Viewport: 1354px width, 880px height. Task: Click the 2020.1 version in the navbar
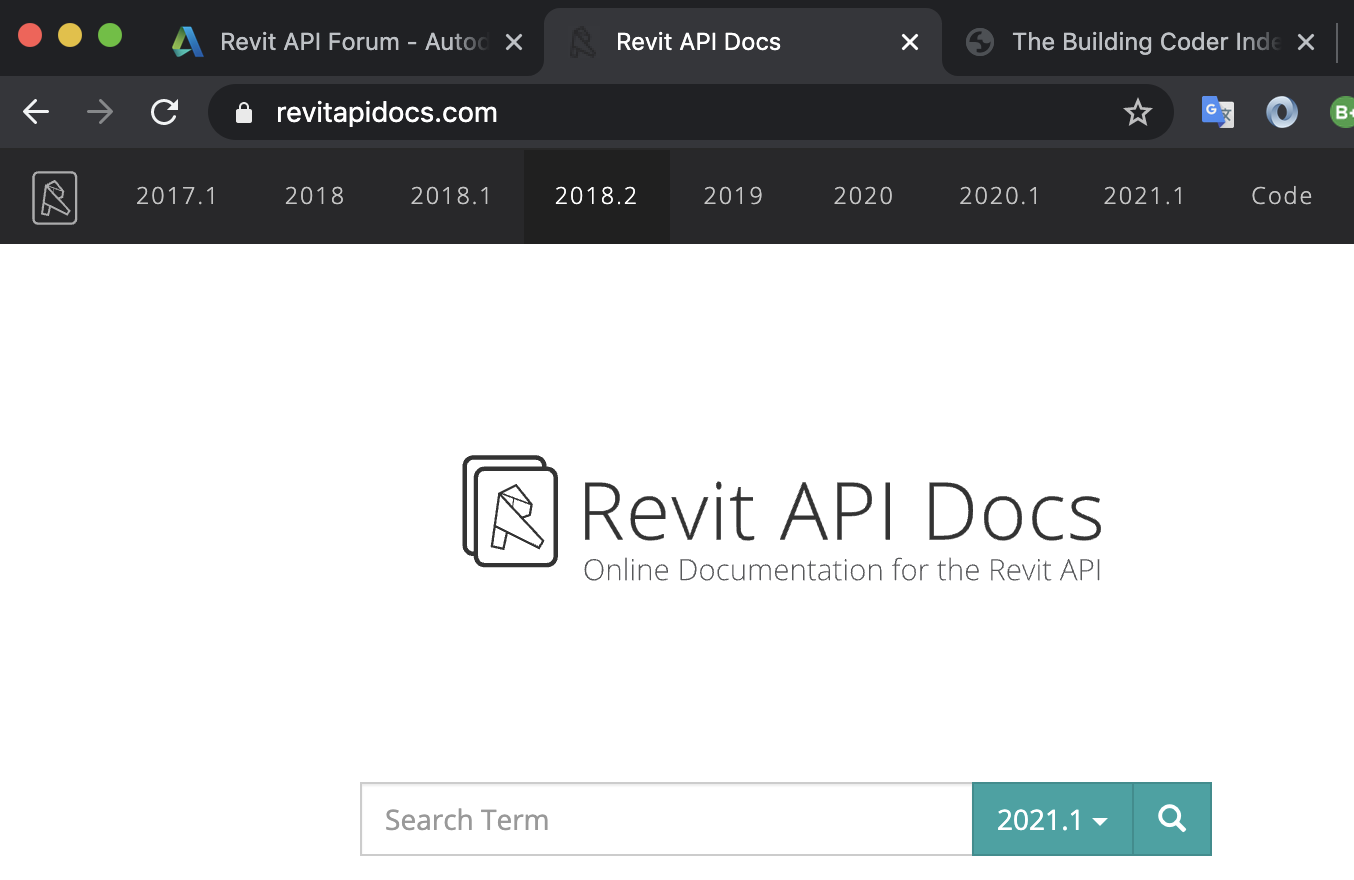[1000, 196]
